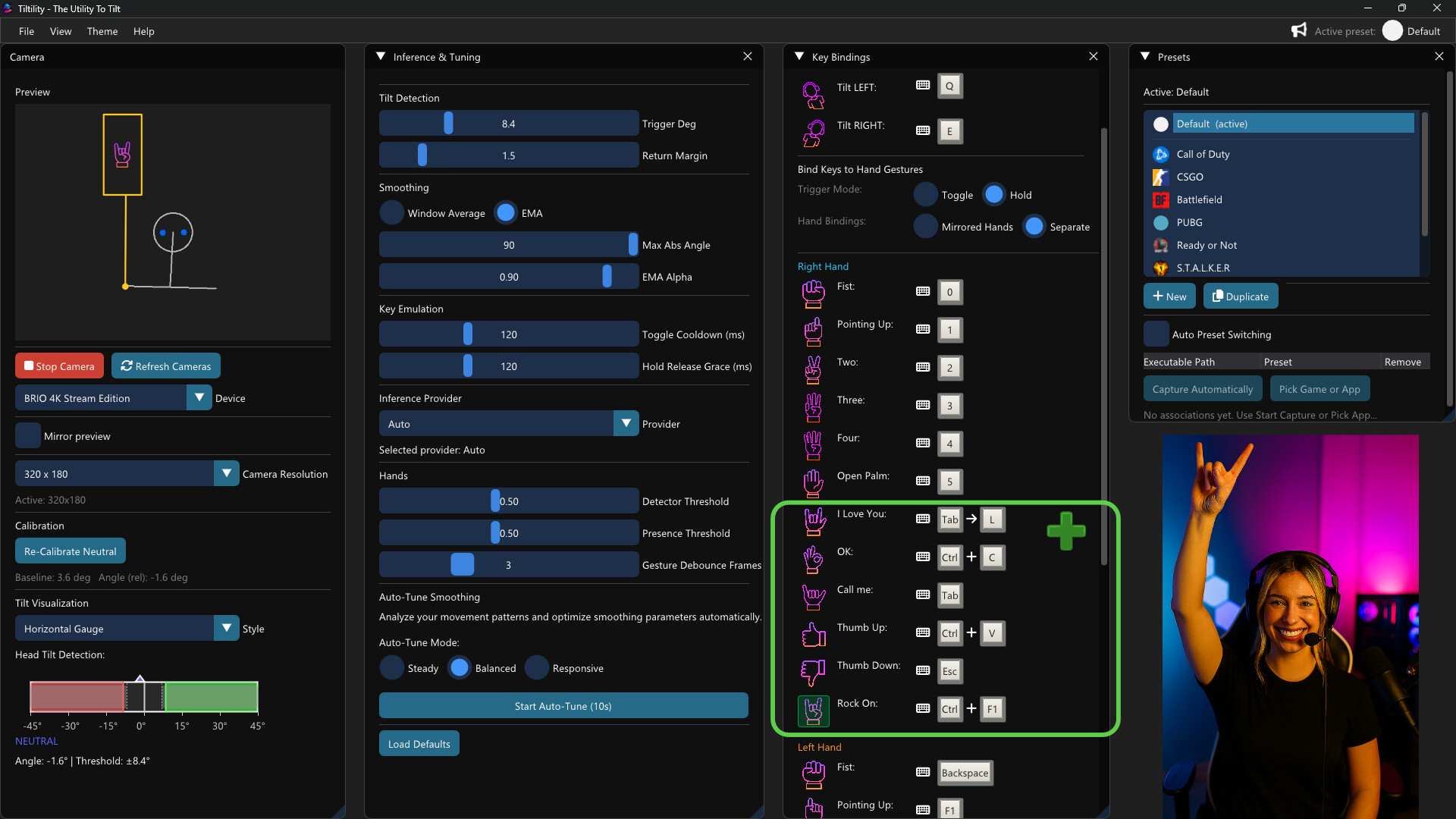Enable Mirror preview

point(27,436)
